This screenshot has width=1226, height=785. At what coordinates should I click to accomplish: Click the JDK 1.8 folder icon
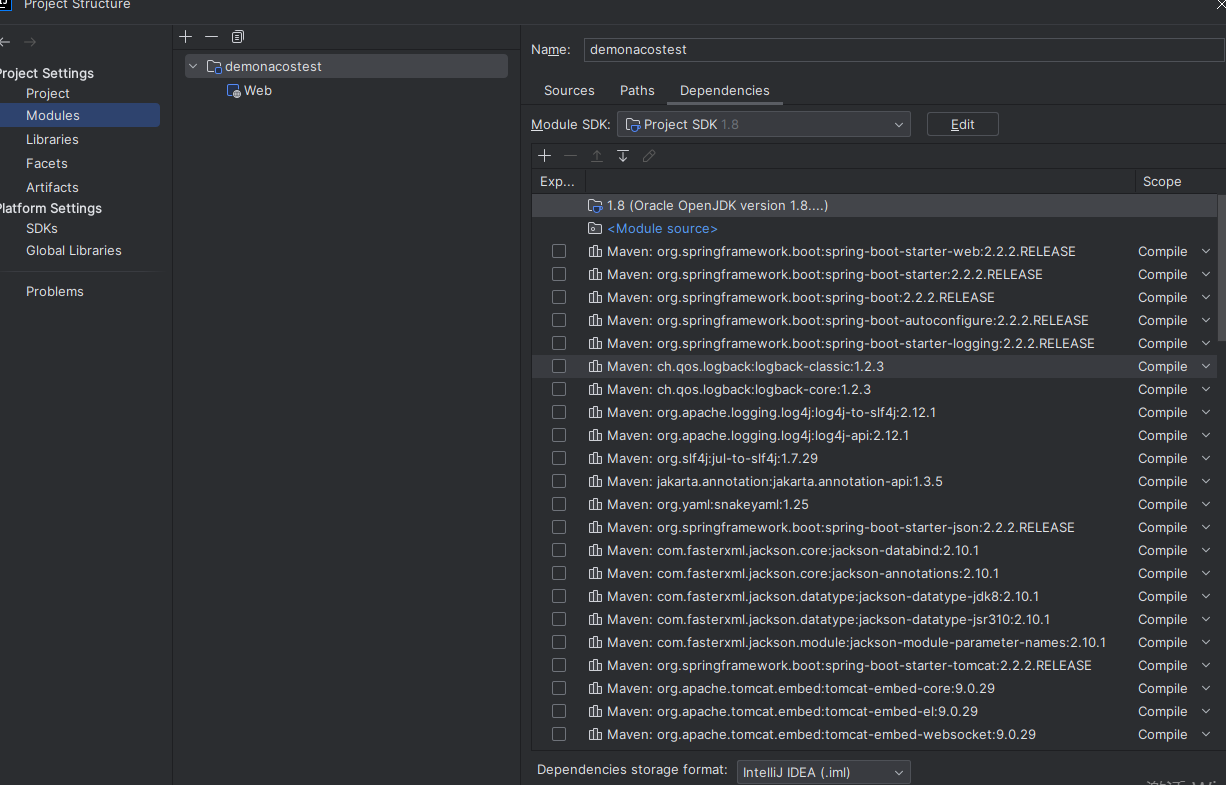[595, 205]
